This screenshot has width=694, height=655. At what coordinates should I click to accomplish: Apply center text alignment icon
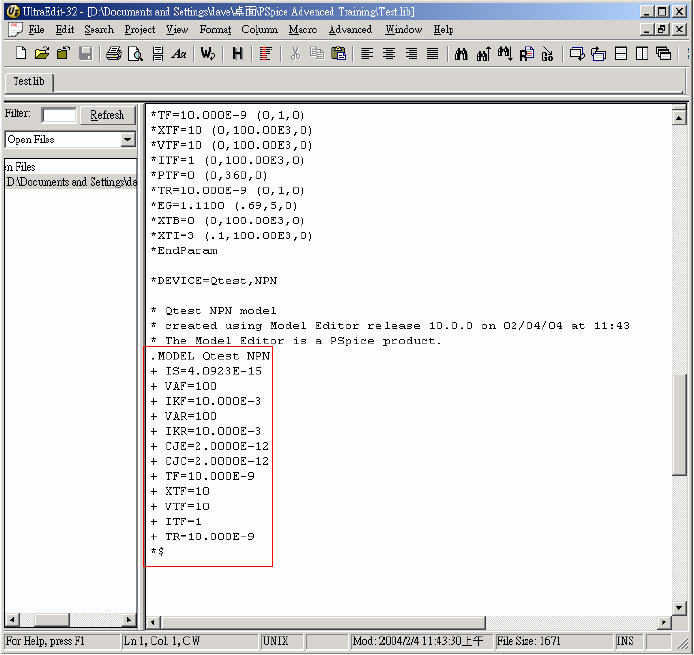click(x=389, y=54)
